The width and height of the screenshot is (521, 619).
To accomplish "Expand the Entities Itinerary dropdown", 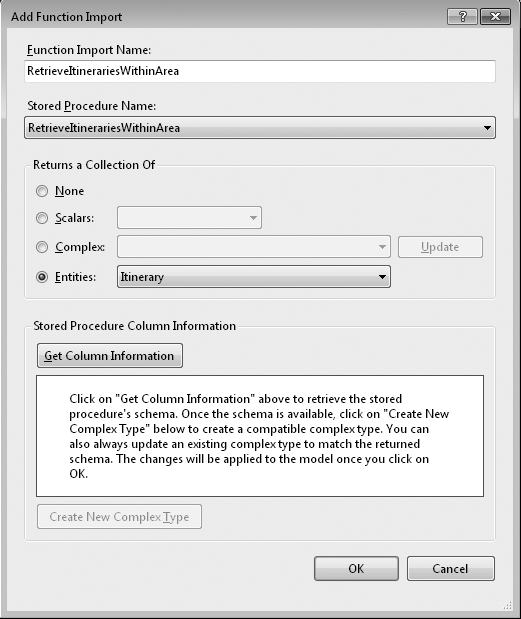I will [254, 277].
